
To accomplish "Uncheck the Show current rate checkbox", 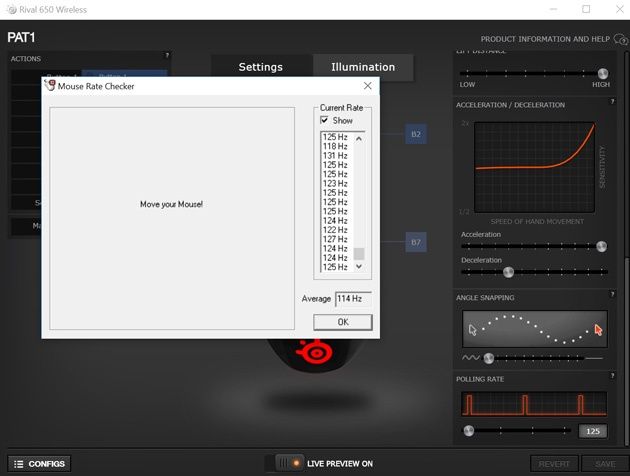I will click(324, 120).
